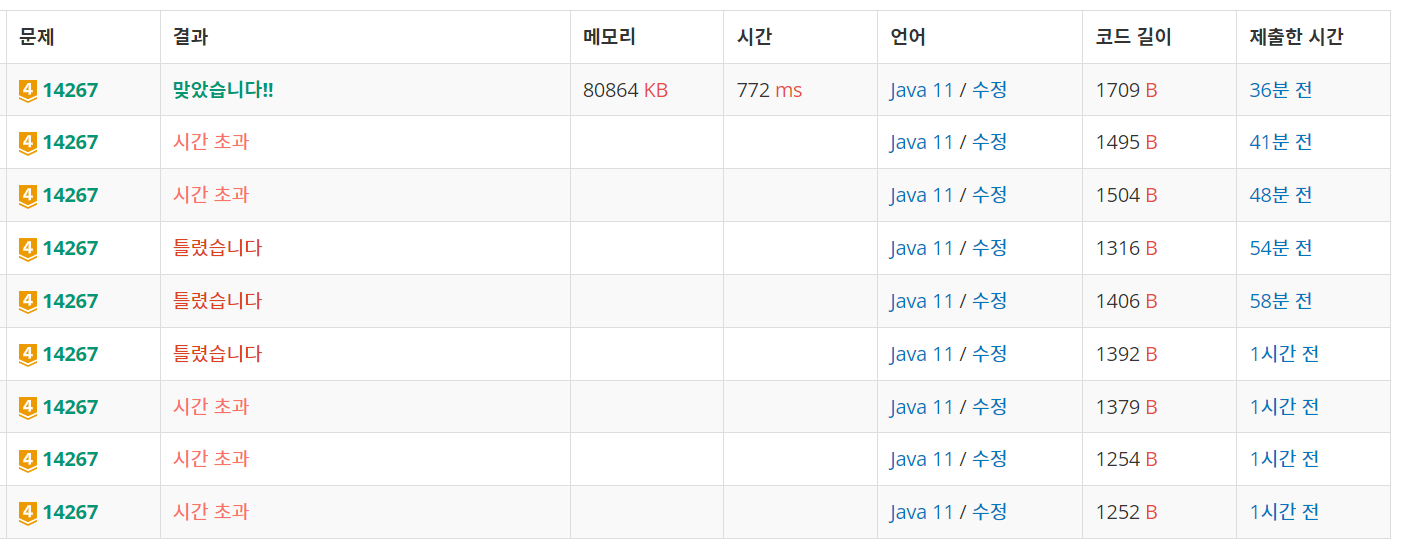Click the 54분 전 submission time
Screen dimensions: 1407x551
pos(1281,248)
